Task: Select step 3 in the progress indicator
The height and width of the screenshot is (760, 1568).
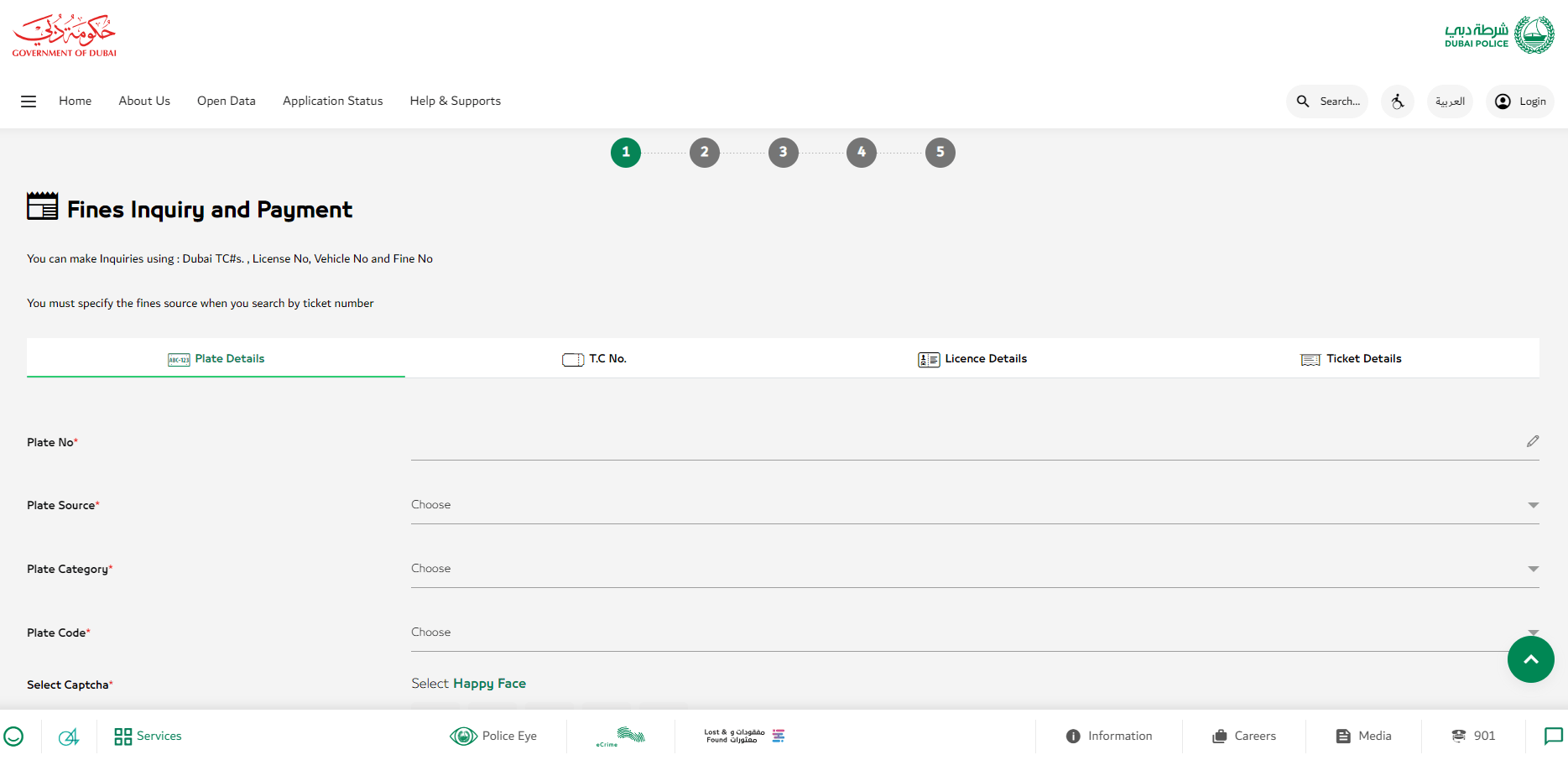Action: [x=783, y=152]
